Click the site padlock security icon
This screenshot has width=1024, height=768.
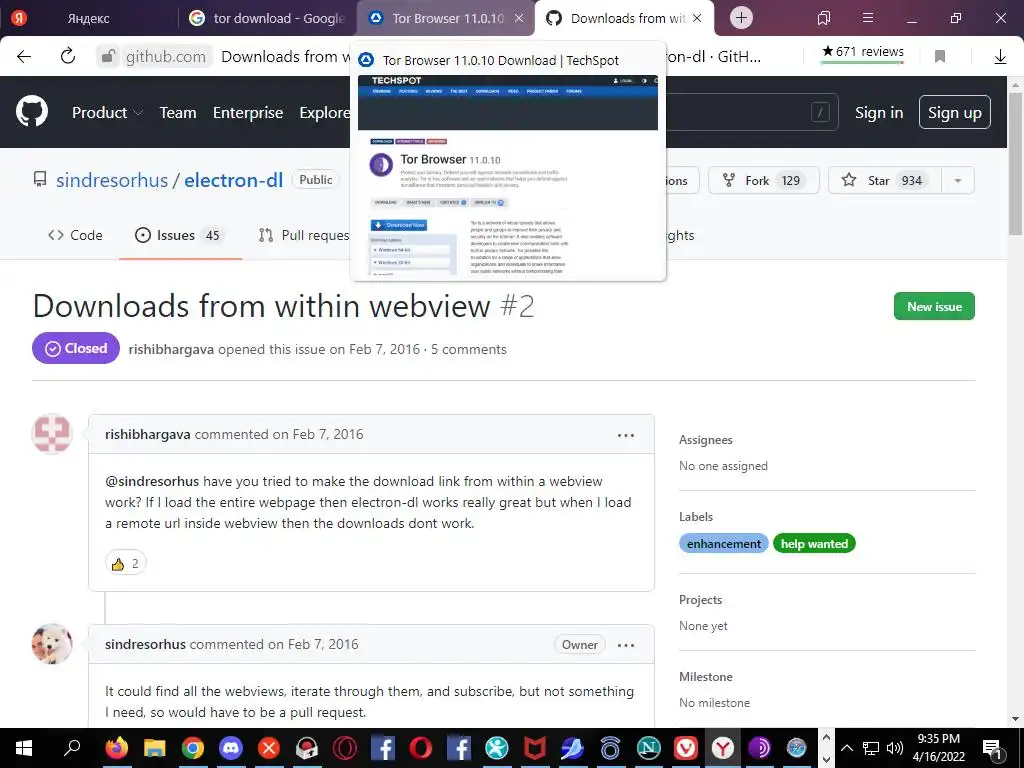pyautogui.click(x=108, y=57)
